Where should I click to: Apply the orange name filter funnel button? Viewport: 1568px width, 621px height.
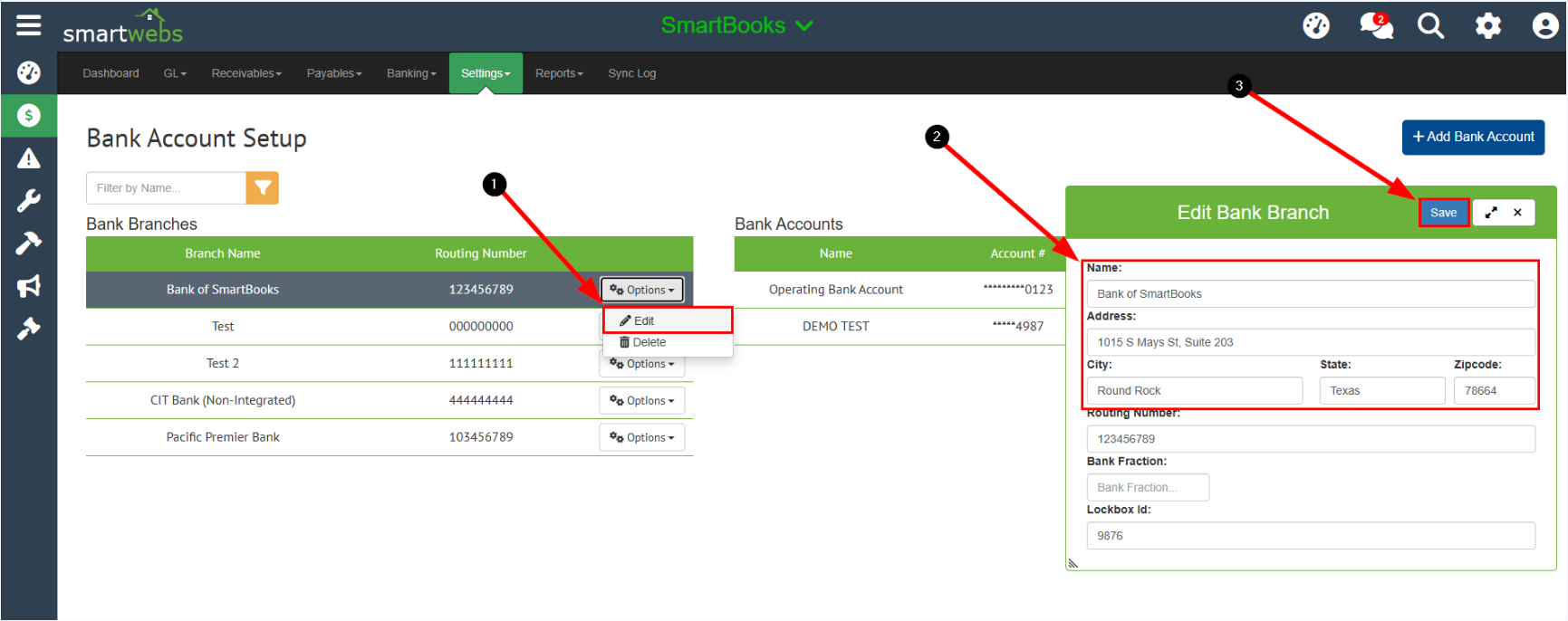tap(263, 188)
